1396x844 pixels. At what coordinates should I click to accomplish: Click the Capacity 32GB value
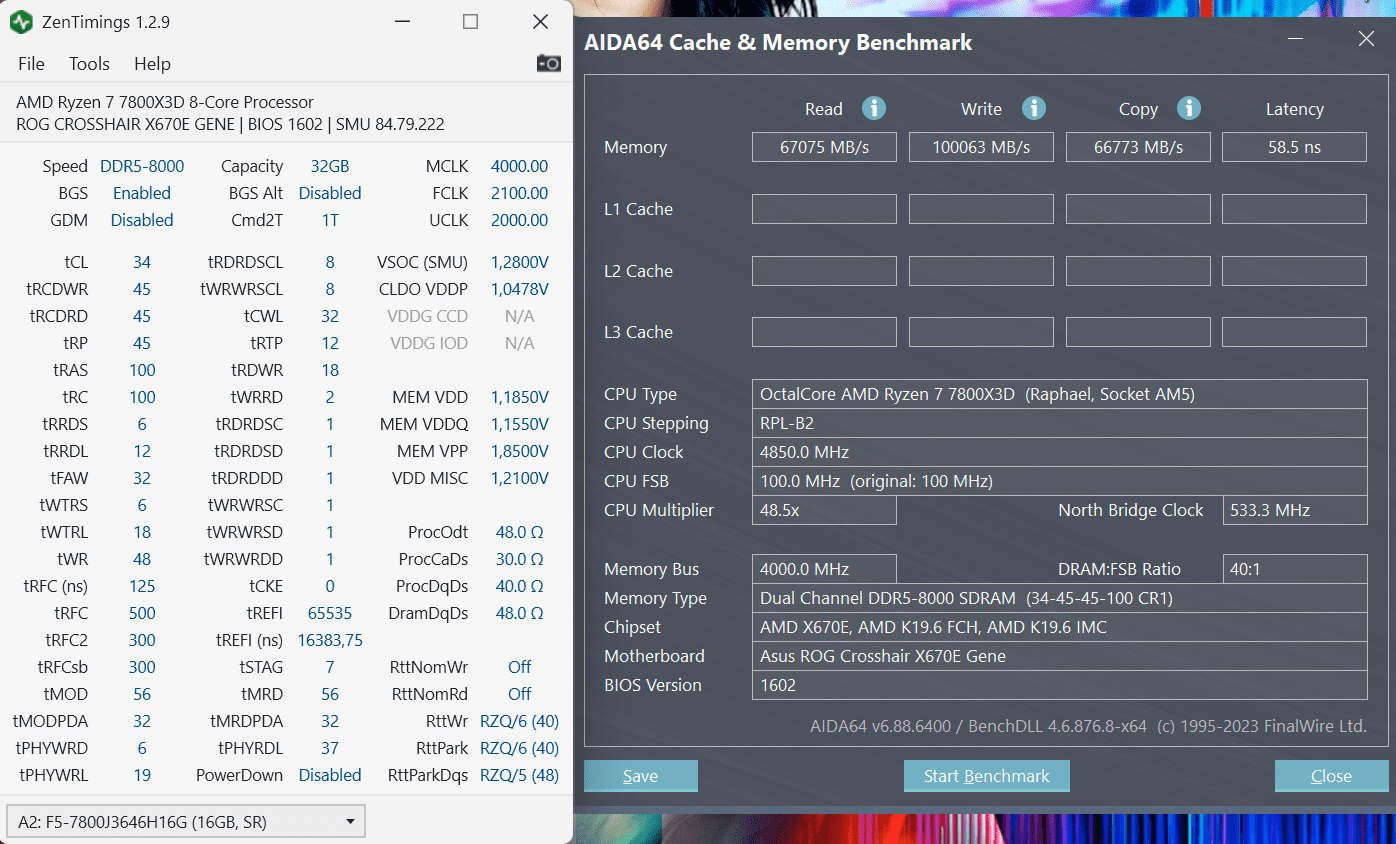(330, 166)
